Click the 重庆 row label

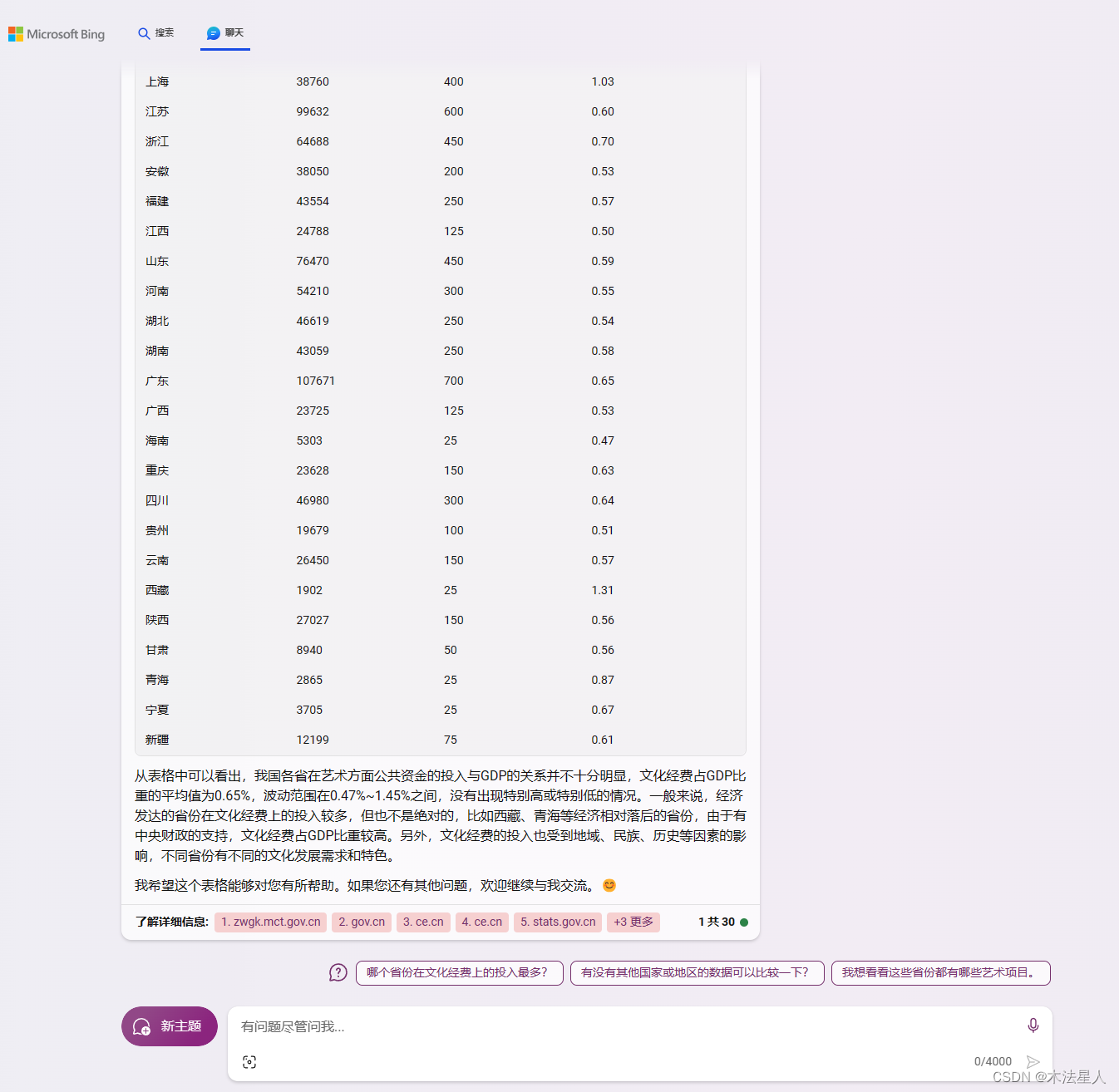157,470
